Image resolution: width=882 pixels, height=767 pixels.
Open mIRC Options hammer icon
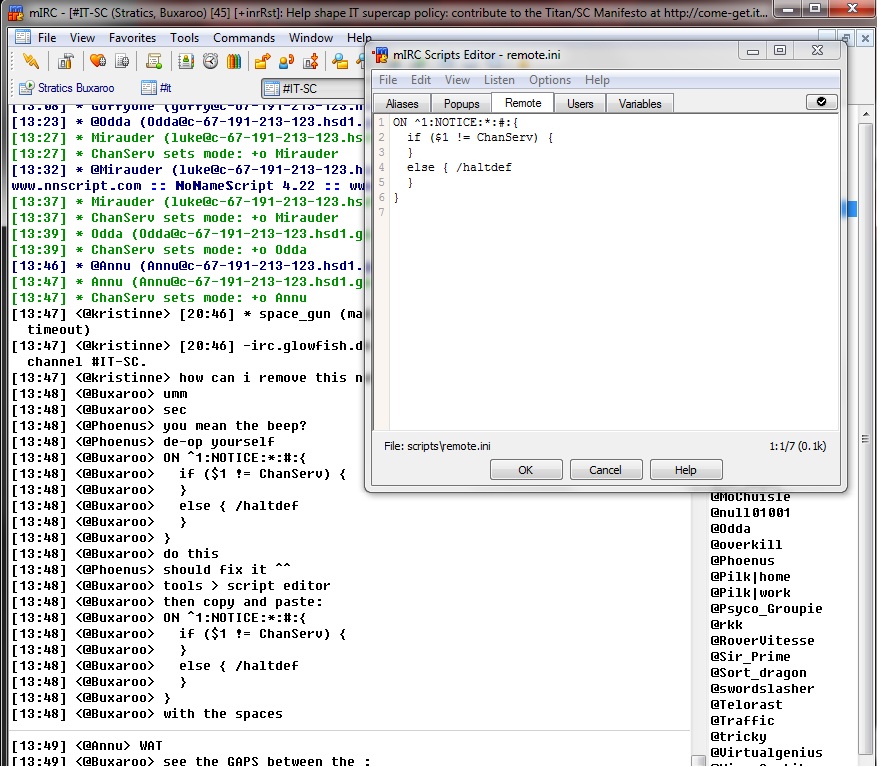tap(67, 62)
